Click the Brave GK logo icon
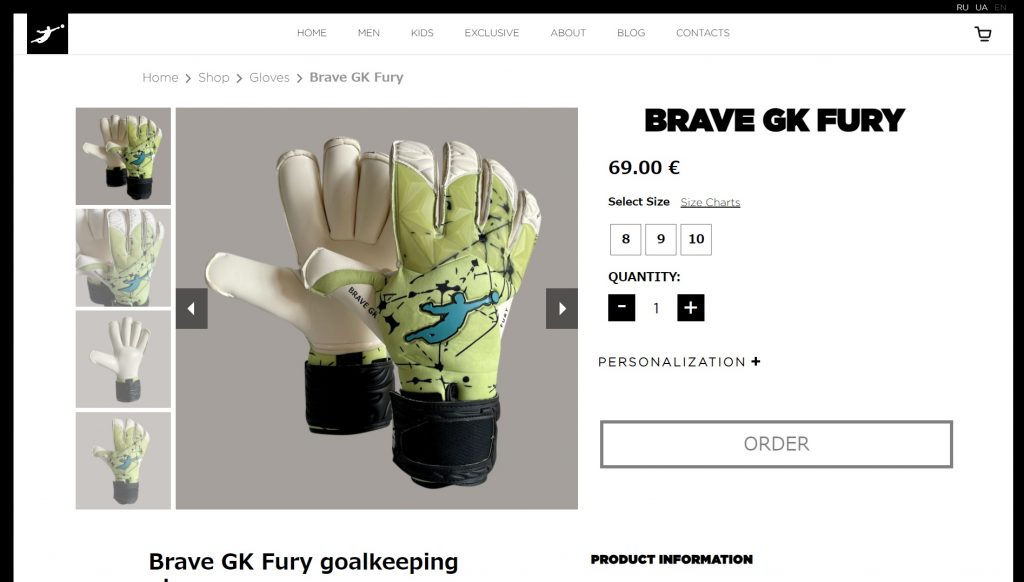1024x582 pixels. point(48,34)
